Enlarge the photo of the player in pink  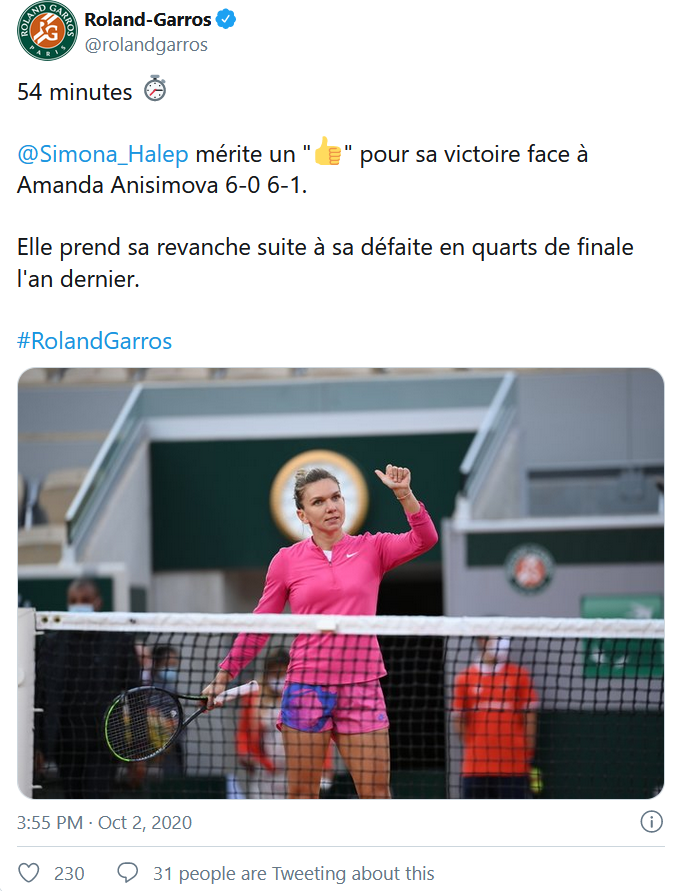(340, 583)
